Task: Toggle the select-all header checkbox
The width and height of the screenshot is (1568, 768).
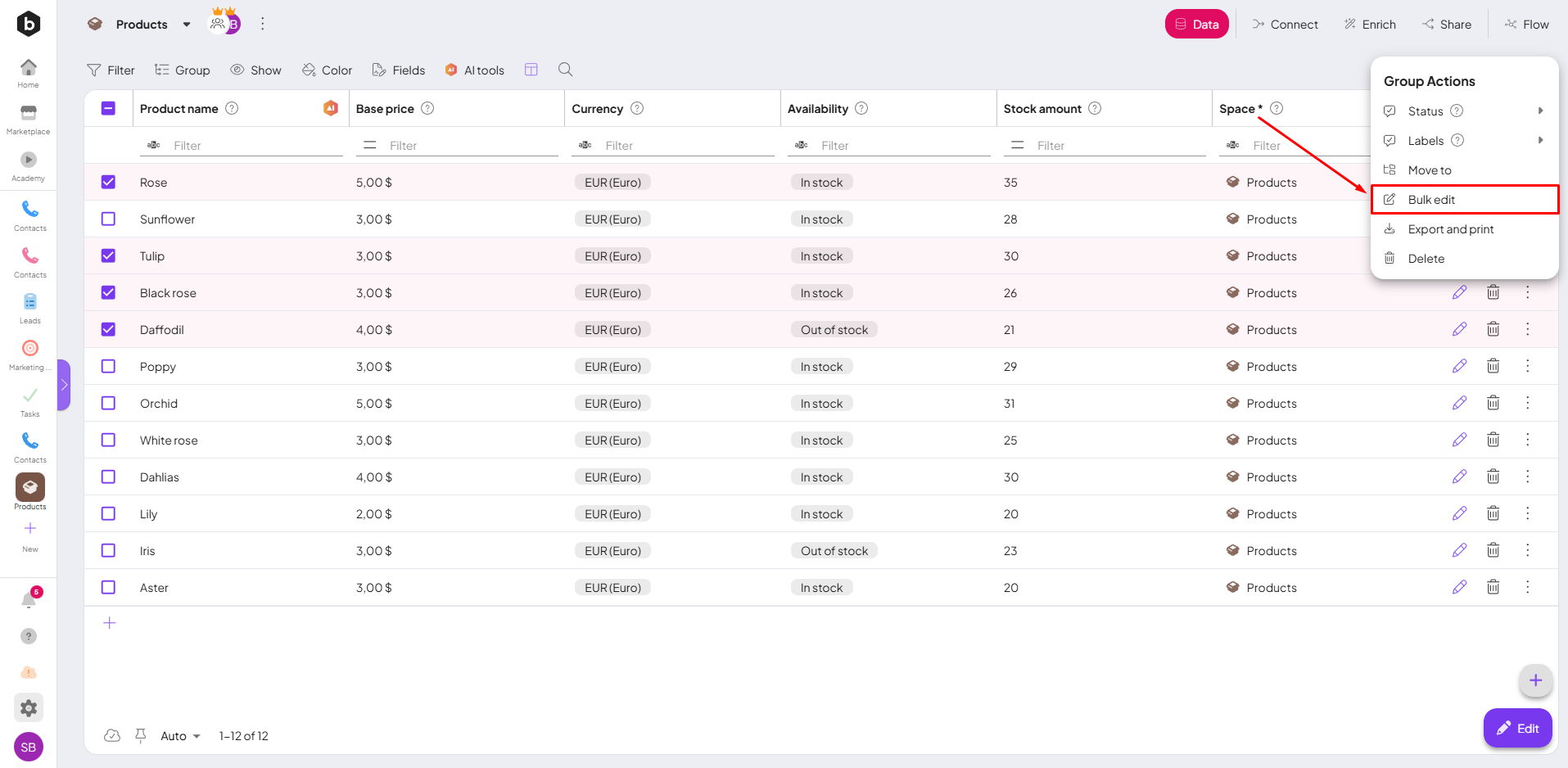Action: coord(108,109)
